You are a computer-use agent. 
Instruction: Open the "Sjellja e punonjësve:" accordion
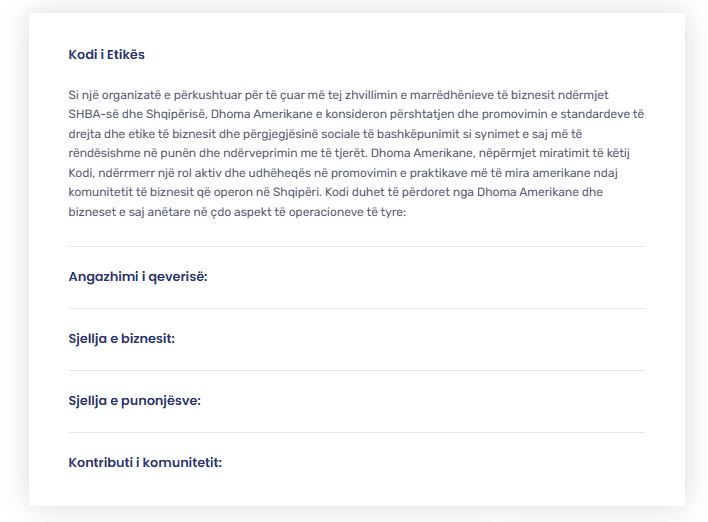point(135,401)
